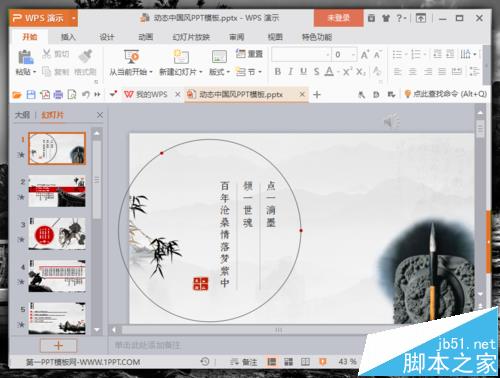Toggle Underline formatting

[303, 71]
